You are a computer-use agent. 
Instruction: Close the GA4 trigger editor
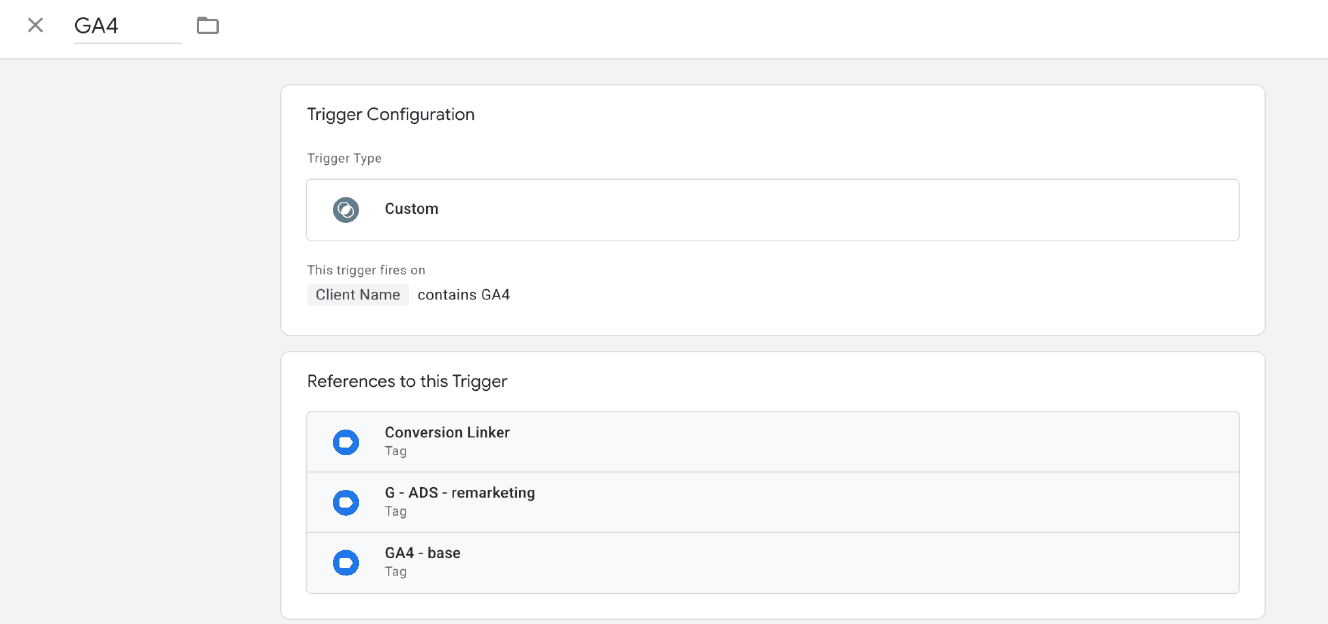(x=35, y=25)
